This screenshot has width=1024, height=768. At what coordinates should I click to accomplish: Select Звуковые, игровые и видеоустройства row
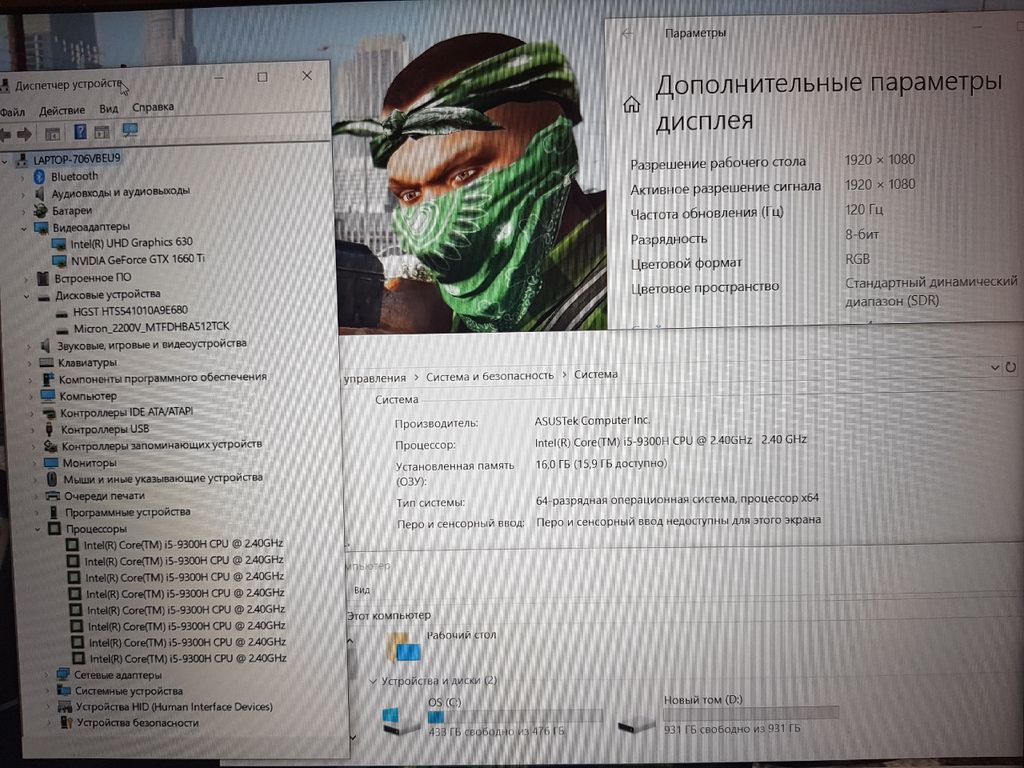tap(152, 344)
